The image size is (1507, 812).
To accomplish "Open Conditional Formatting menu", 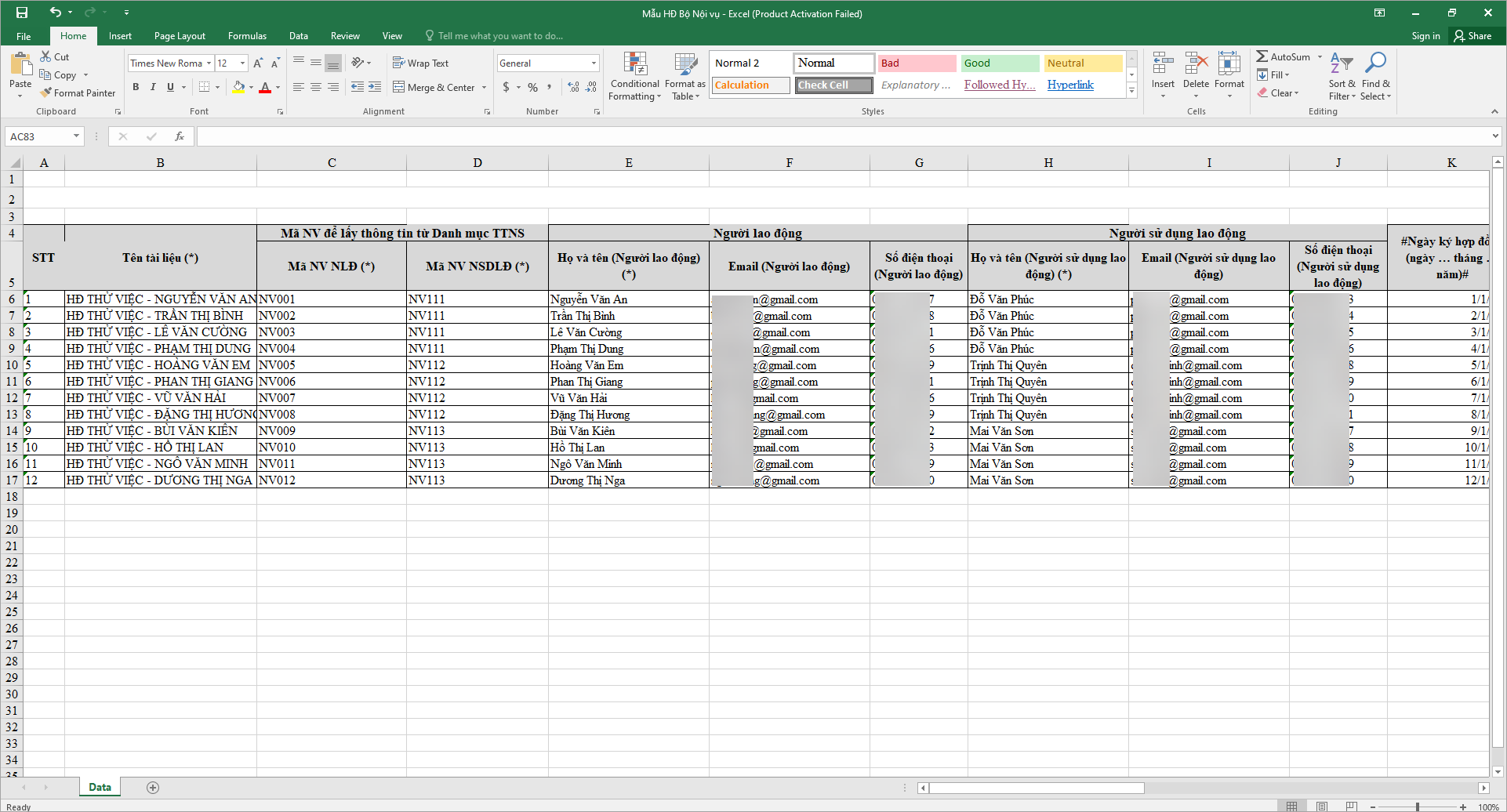I will click(x=634, y=77).
